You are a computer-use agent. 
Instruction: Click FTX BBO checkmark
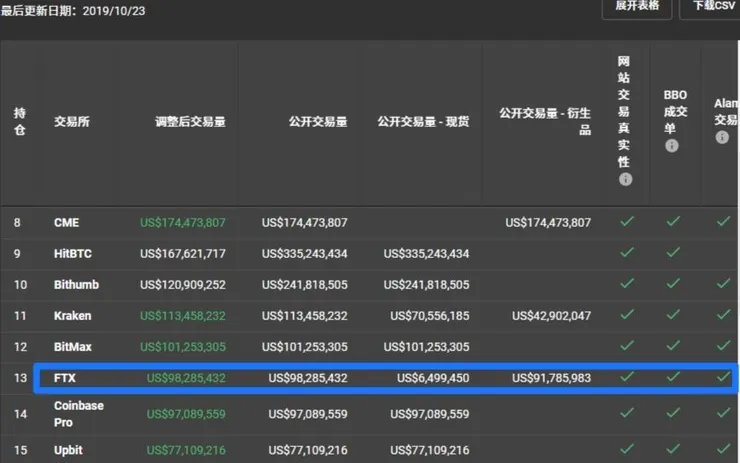coord(673,377)
